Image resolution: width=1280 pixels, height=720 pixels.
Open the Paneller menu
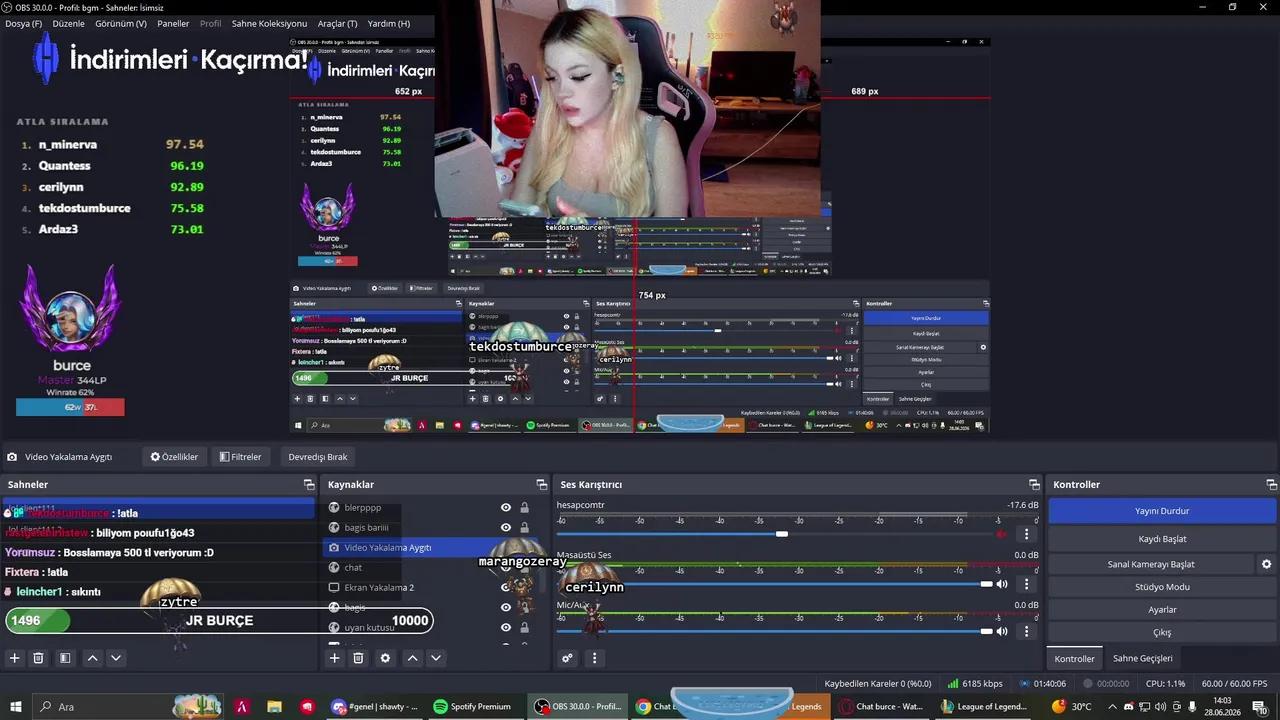click(x=173, y=23)
